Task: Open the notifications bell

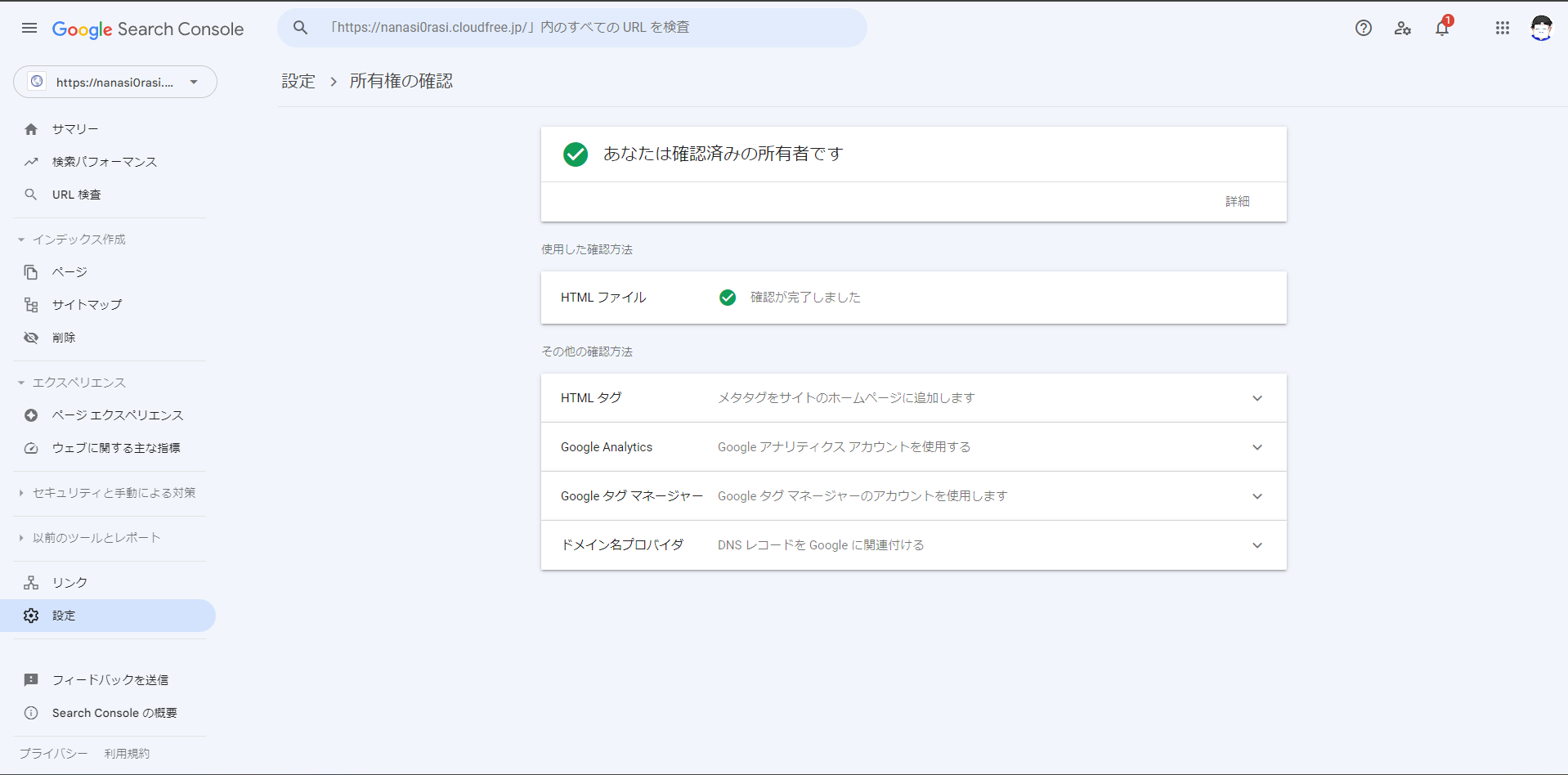Action: (x=1442, y=29)
